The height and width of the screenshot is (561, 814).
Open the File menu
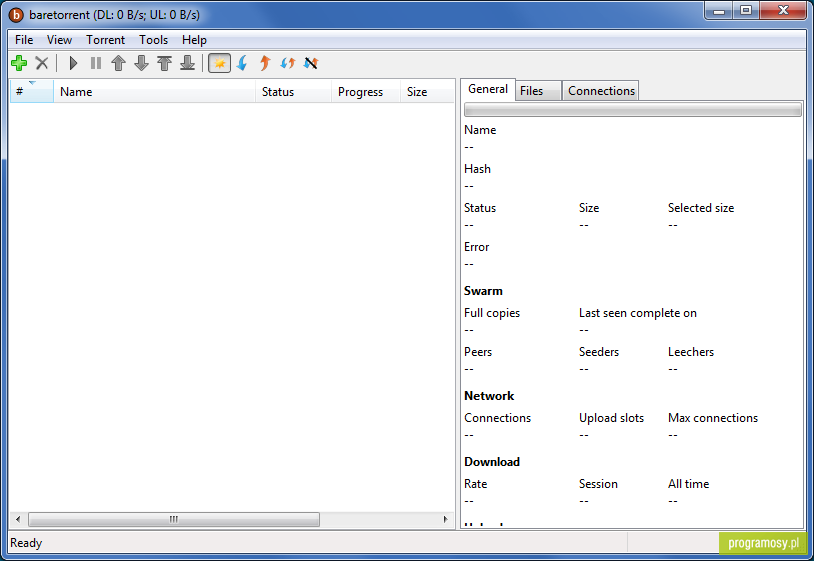tap(24, 40)
